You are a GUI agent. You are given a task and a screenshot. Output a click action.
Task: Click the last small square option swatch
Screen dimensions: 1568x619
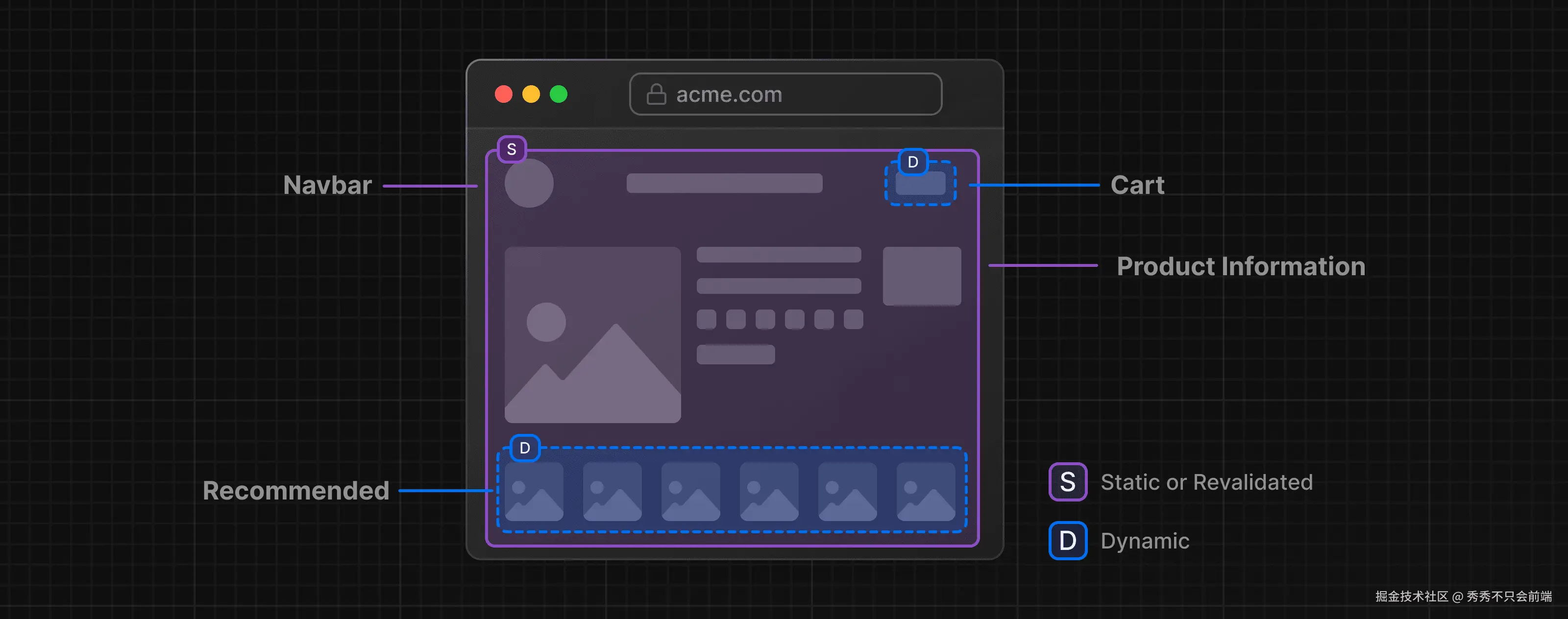tap(853, 319)
